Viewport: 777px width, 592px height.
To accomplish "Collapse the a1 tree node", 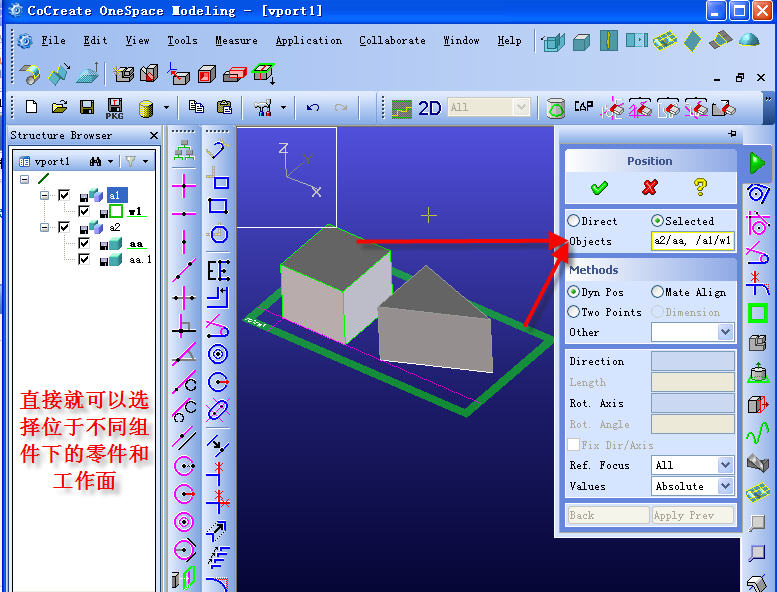I will (x=45, y=195).
